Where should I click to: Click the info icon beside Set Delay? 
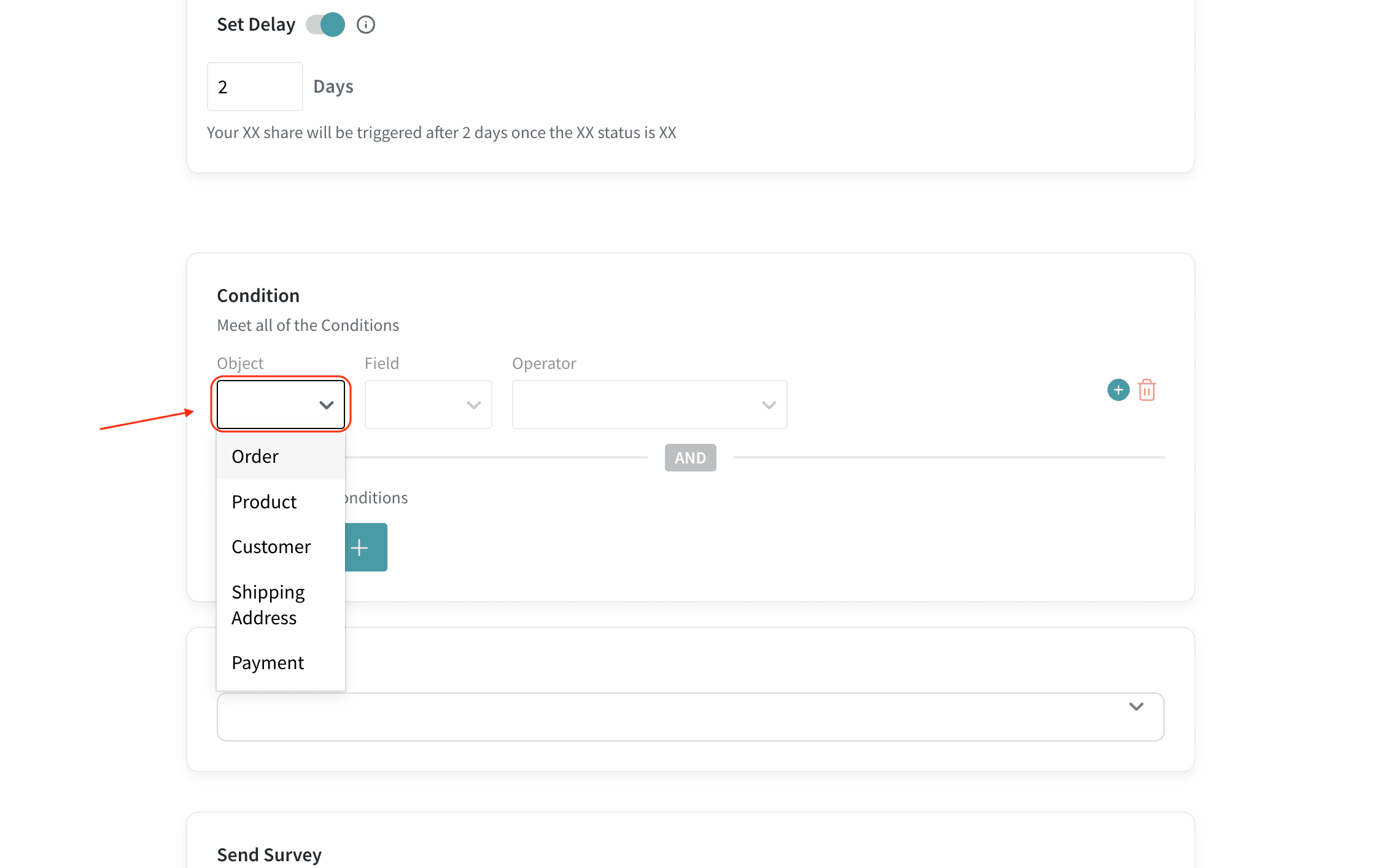tap(366, 25)
